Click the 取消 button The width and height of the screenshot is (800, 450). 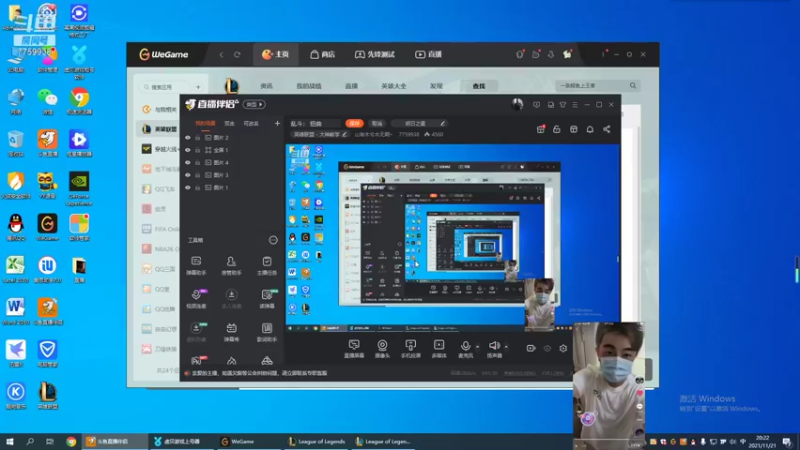377,123
